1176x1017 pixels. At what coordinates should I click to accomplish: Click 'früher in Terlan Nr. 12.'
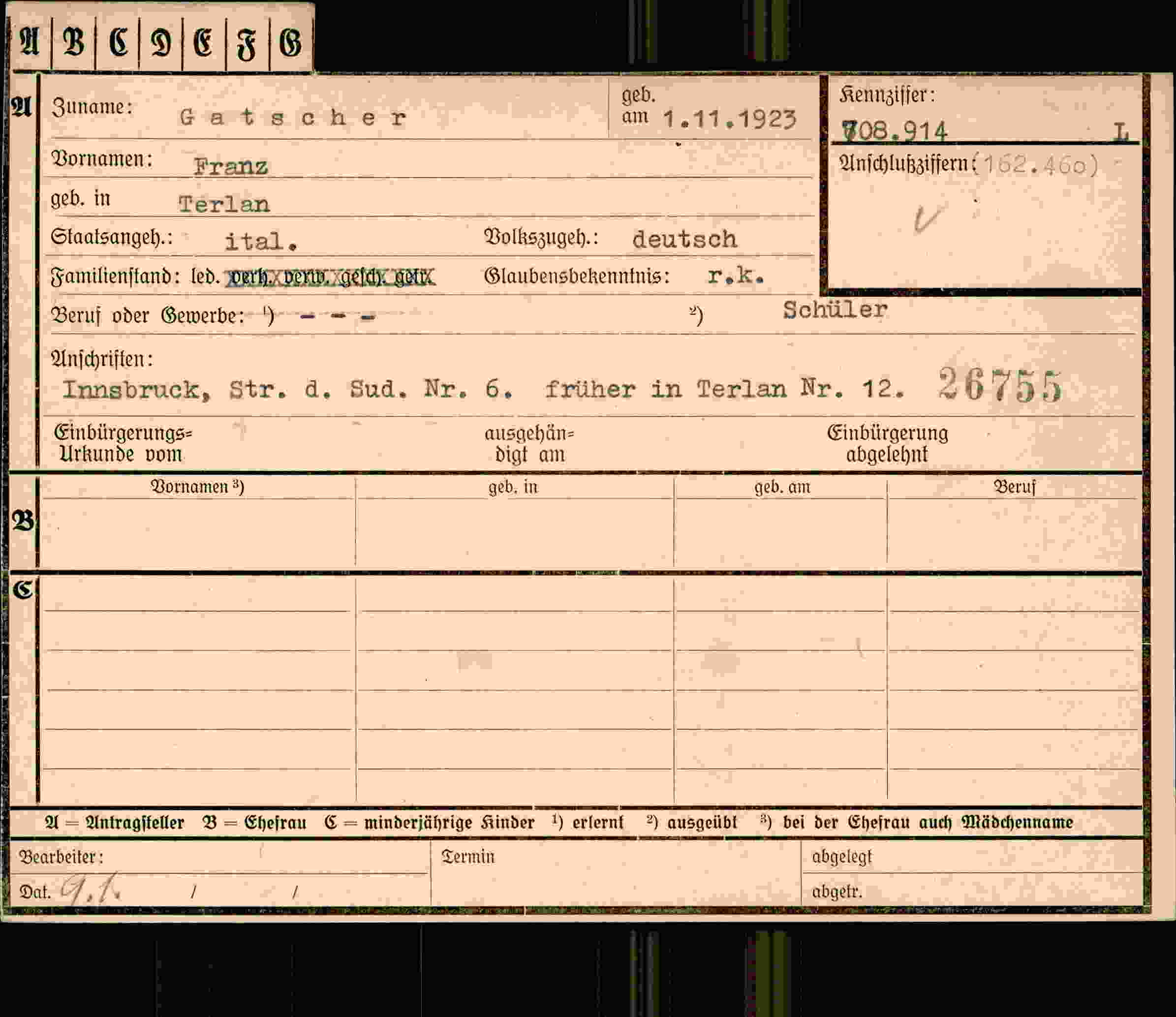(725, 389)
